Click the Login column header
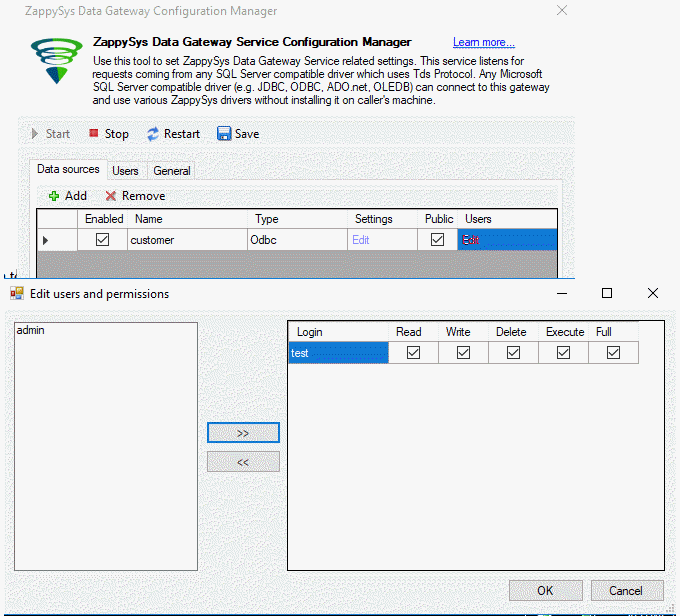 coord(338,332)
